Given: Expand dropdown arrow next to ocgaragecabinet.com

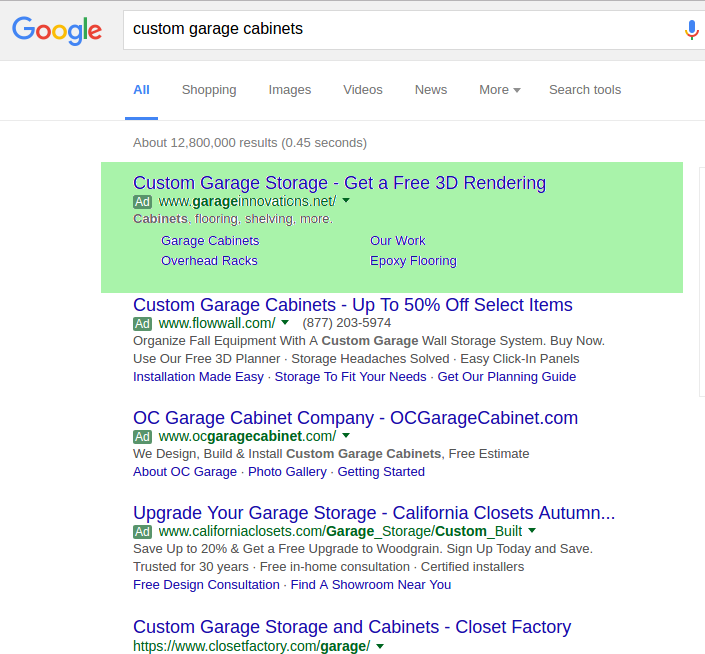Looking at the screenshot, I should point(346,435).
